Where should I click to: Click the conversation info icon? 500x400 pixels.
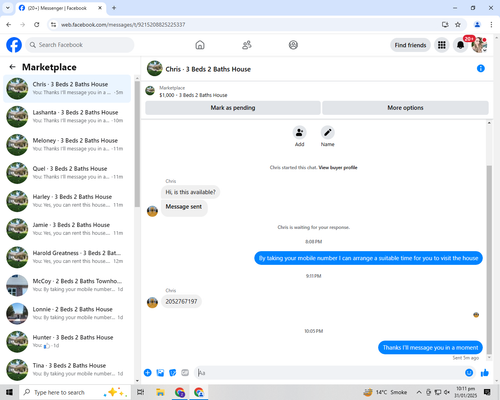[481, 68]
